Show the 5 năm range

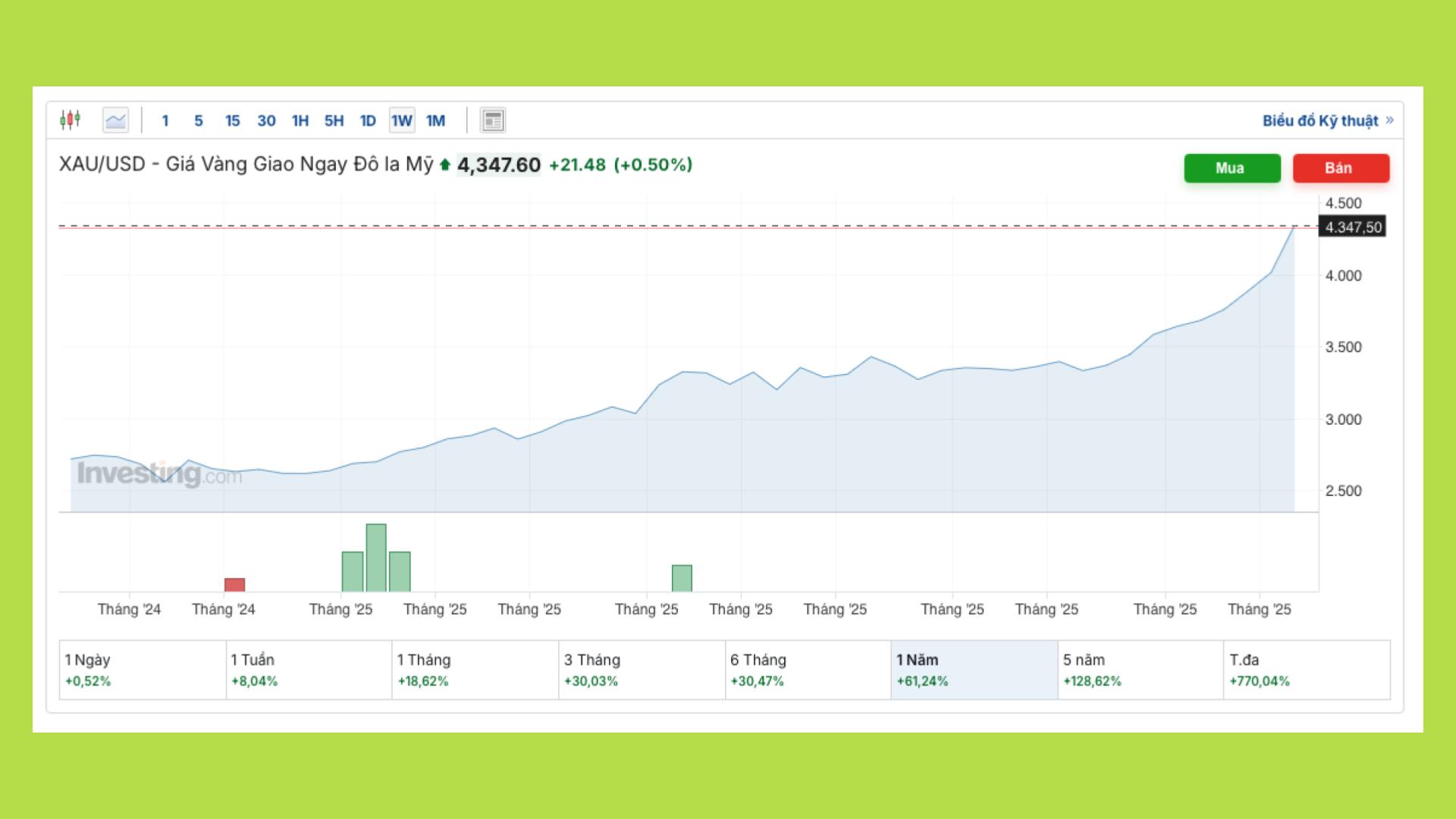pos(1140,670)
